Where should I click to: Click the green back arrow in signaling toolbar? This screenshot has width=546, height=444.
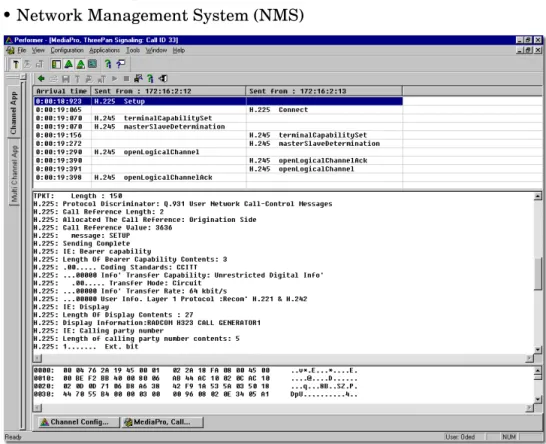pos(41,79)
